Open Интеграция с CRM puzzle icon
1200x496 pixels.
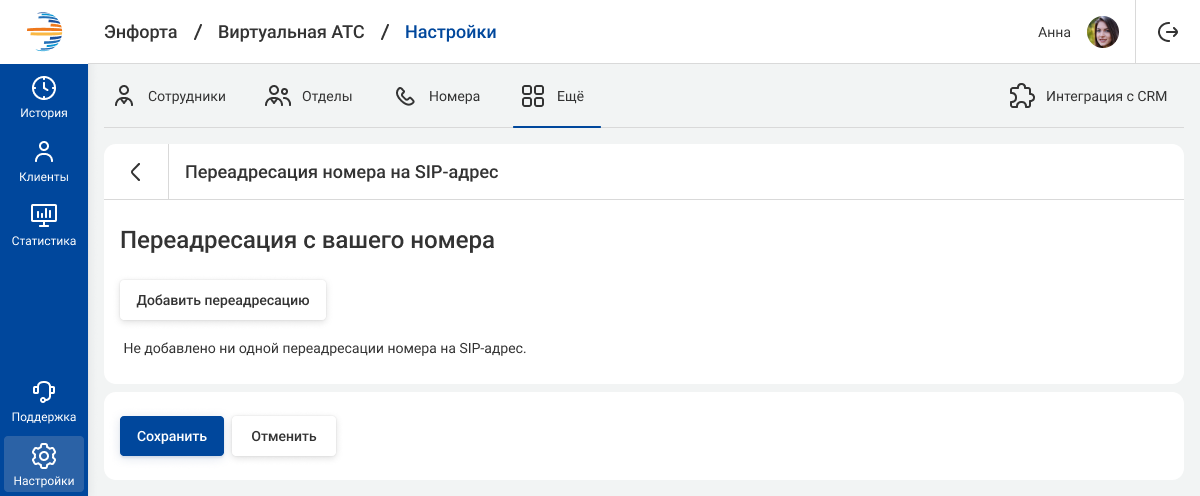[x=1021, y=97]
